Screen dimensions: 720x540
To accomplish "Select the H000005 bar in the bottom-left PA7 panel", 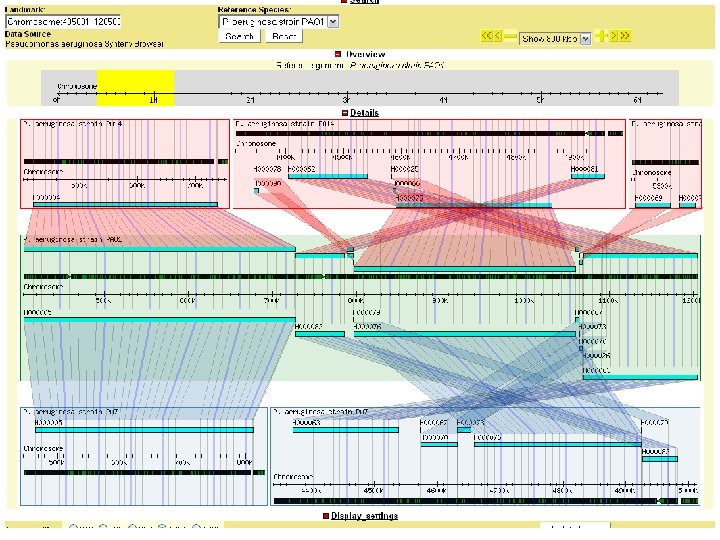I will [144, 430].
